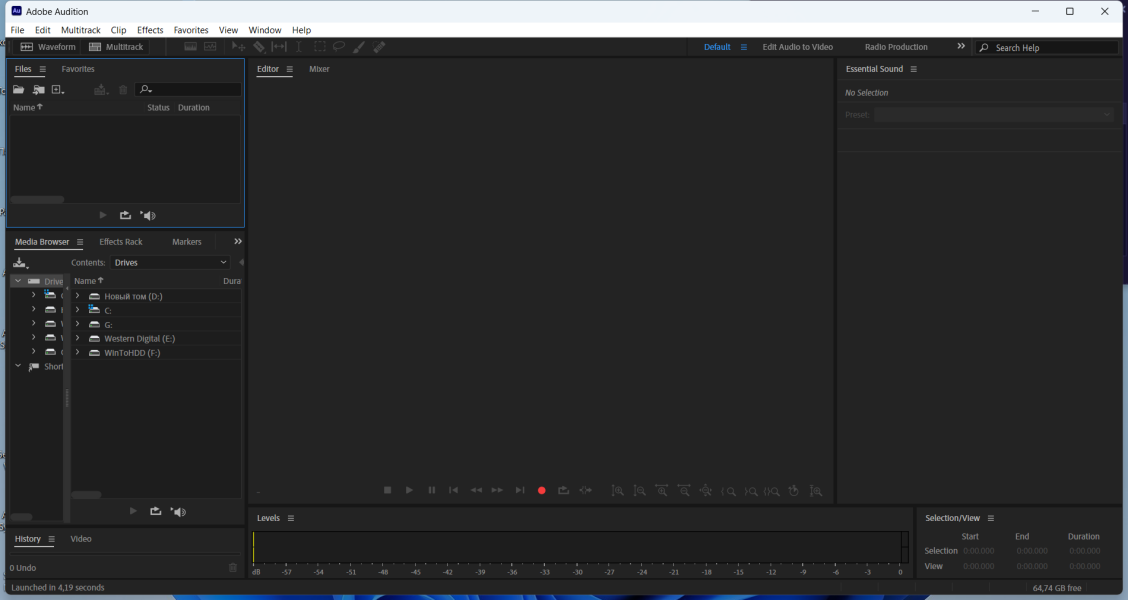Image resolution: width=1128 pixels, height=600 pixels.
Task: Click the Zoom In Time icon
Action: coord(662,491)
